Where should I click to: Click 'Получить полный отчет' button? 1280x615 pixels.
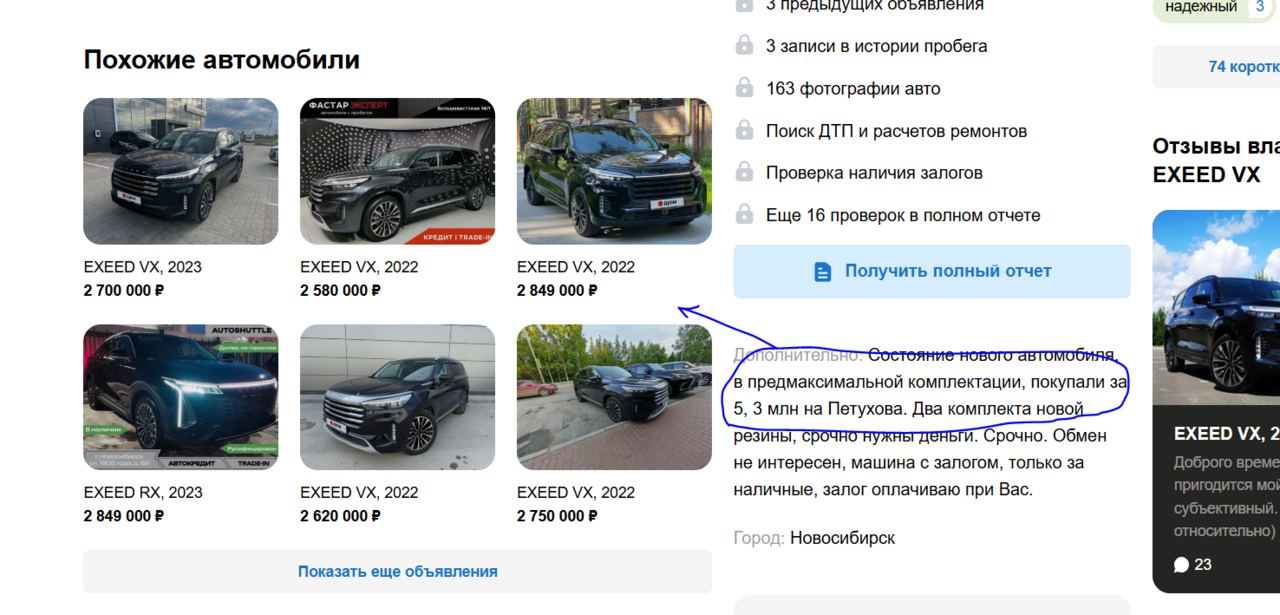click(x=932, y=271)
